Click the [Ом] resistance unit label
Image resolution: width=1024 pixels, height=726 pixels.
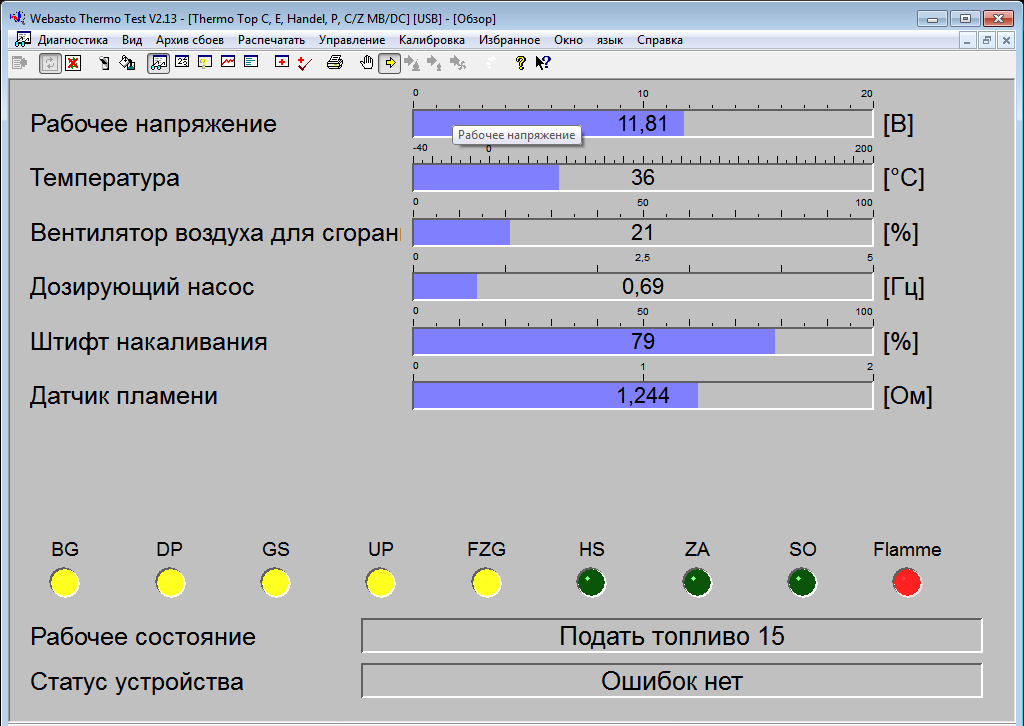(x=908, y=396)
